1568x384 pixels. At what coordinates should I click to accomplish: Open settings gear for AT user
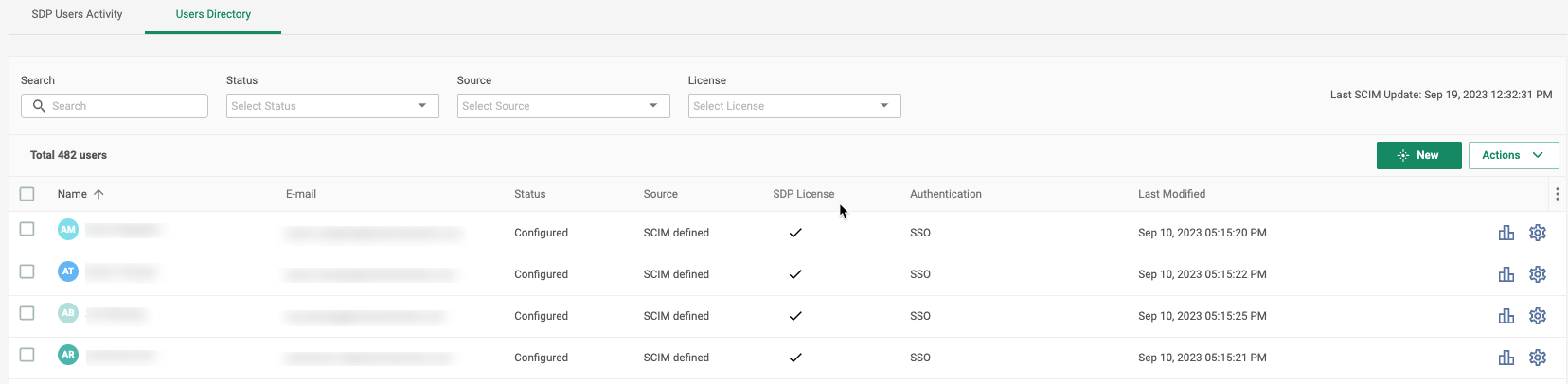[x=1537, y=274]
